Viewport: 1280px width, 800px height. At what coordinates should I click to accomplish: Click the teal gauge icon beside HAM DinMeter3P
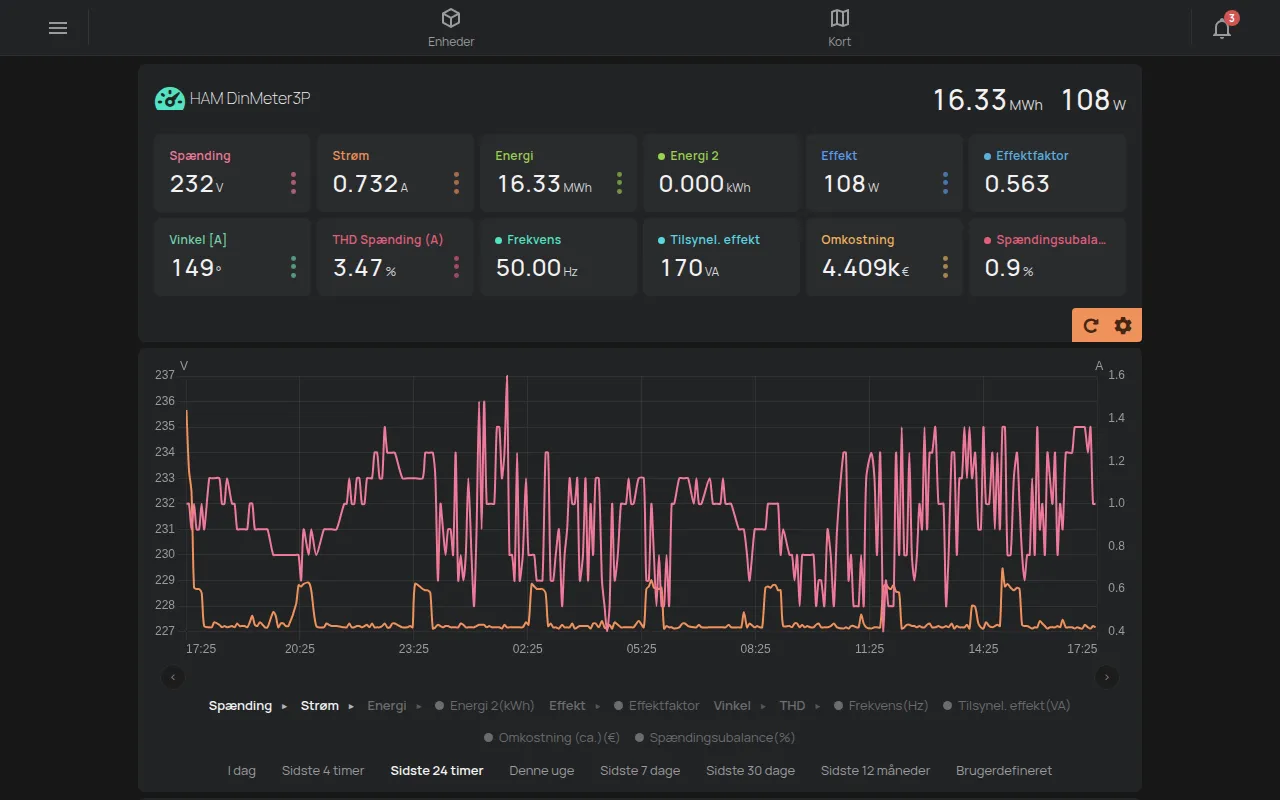[169, 98]
